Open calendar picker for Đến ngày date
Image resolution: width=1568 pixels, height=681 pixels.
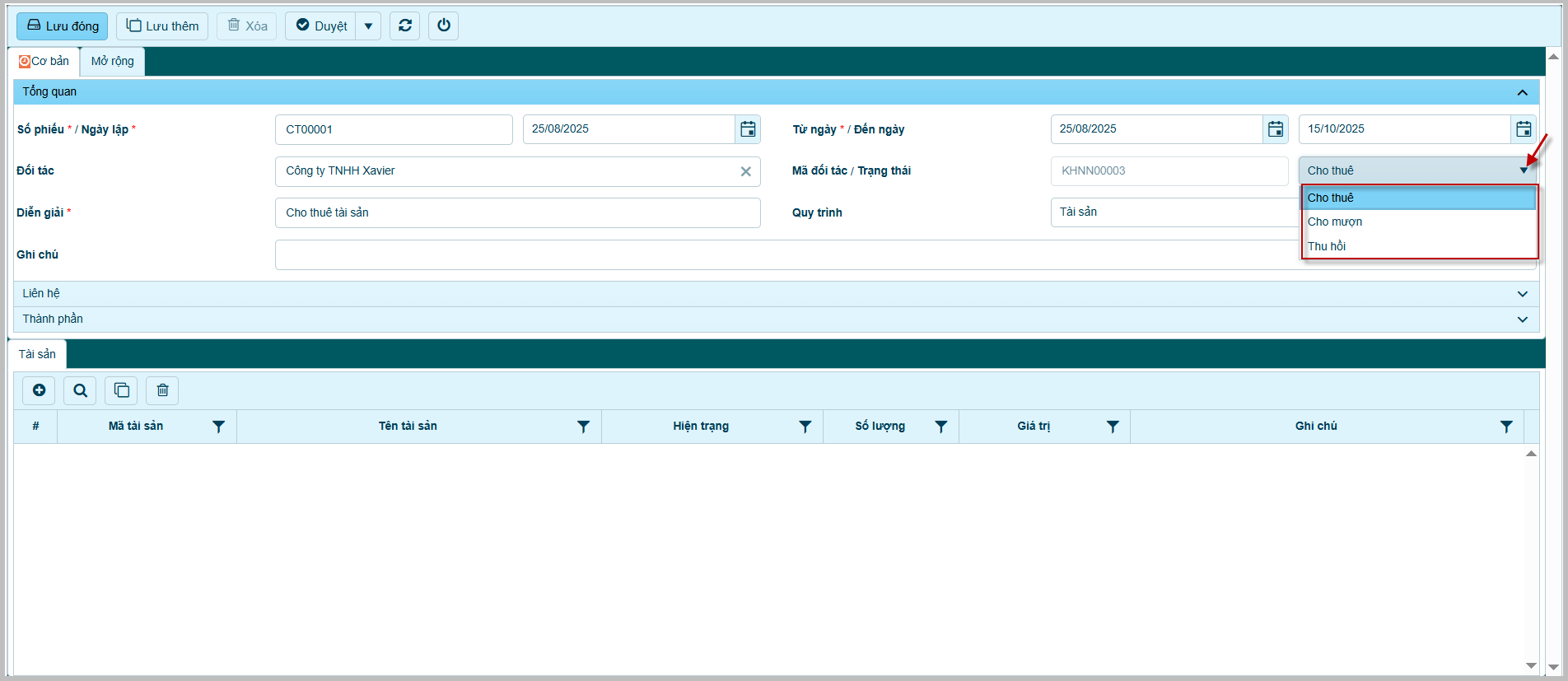1524,129
